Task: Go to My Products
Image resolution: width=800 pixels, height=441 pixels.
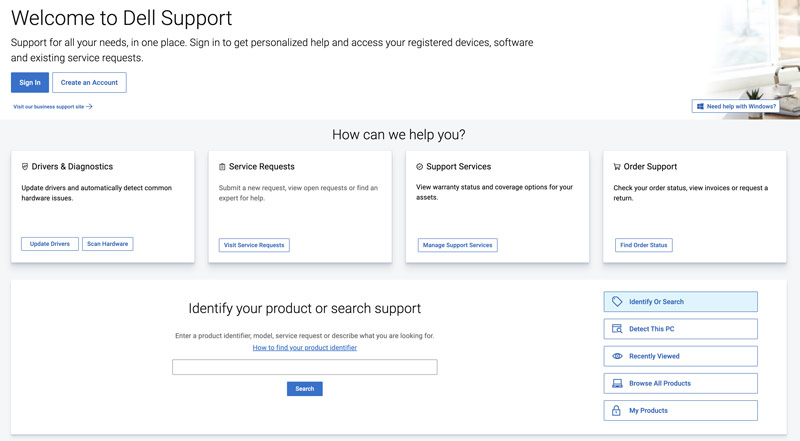Action: pos(681,410)
